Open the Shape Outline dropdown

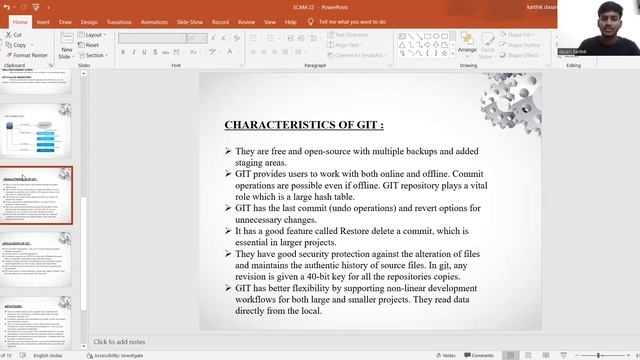pos(522,45)
